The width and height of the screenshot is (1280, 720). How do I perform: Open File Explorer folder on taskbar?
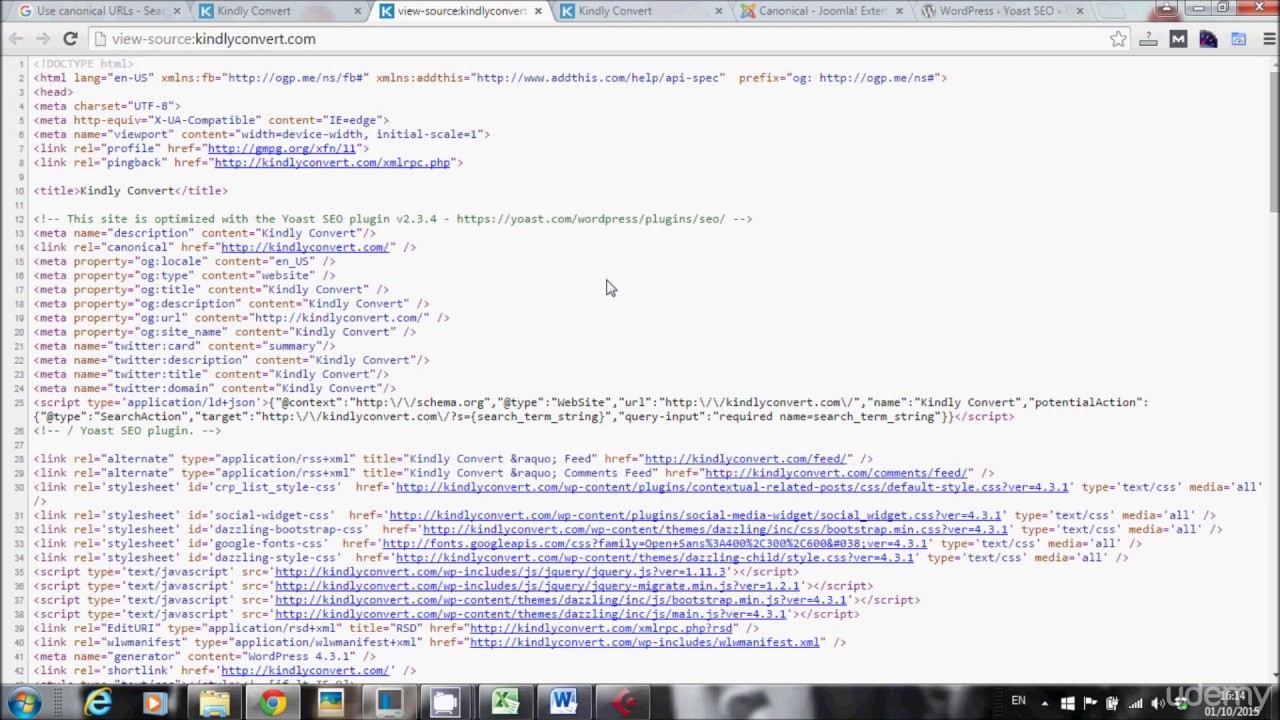pos(214,703)
